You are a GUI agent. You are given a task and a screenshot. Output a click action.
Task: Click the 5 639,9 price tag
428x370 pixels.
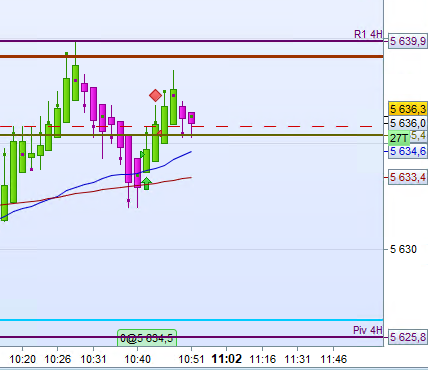click(408, 41)
